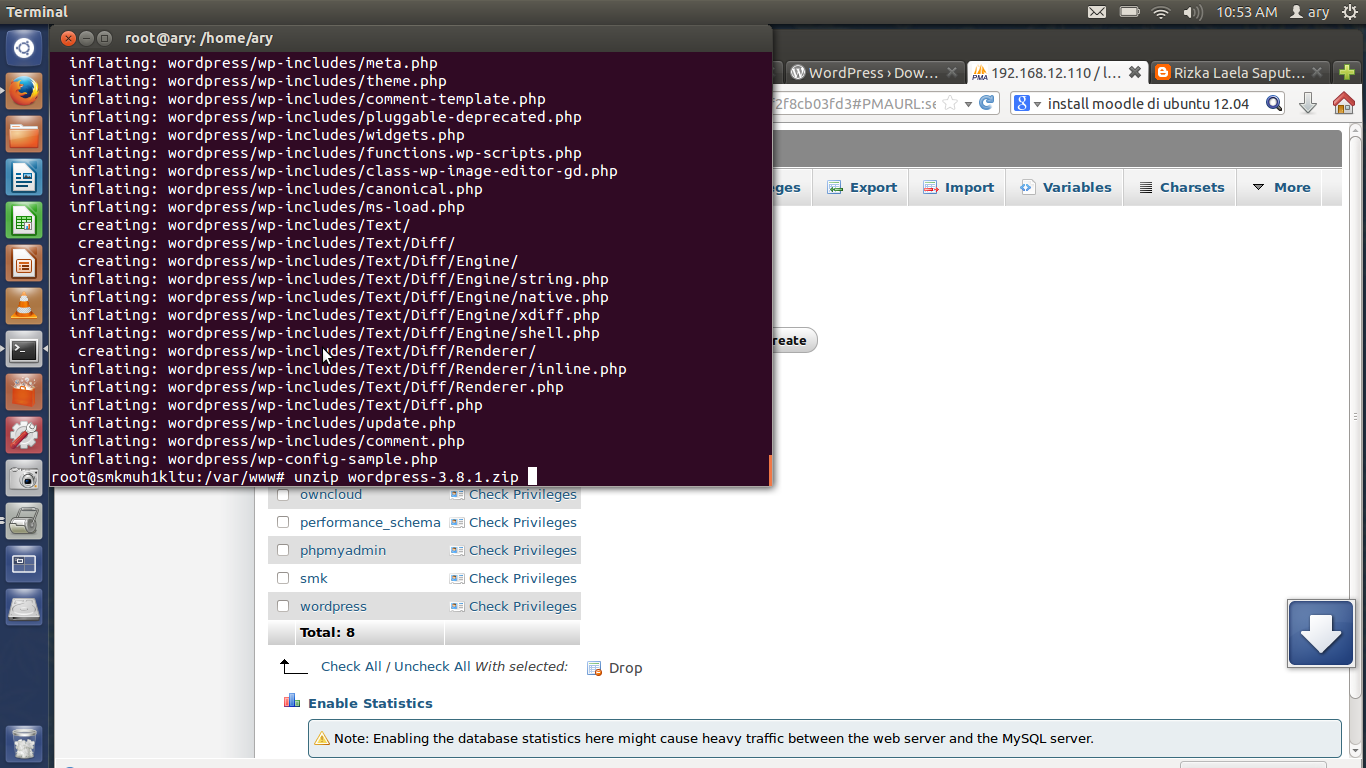Viewport: 1366px width, 768px height.
Task: Click the Firefox URL address bar
Action: pyautogui.click(x=855, y=103)
